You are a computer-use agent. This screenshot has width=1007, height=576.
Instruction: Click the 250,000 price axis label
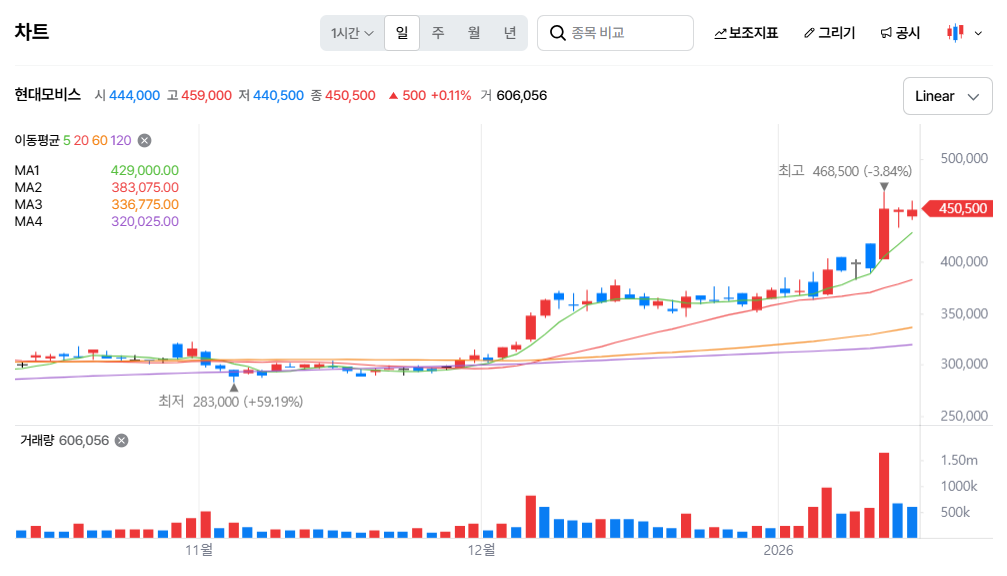pos(964,416)
